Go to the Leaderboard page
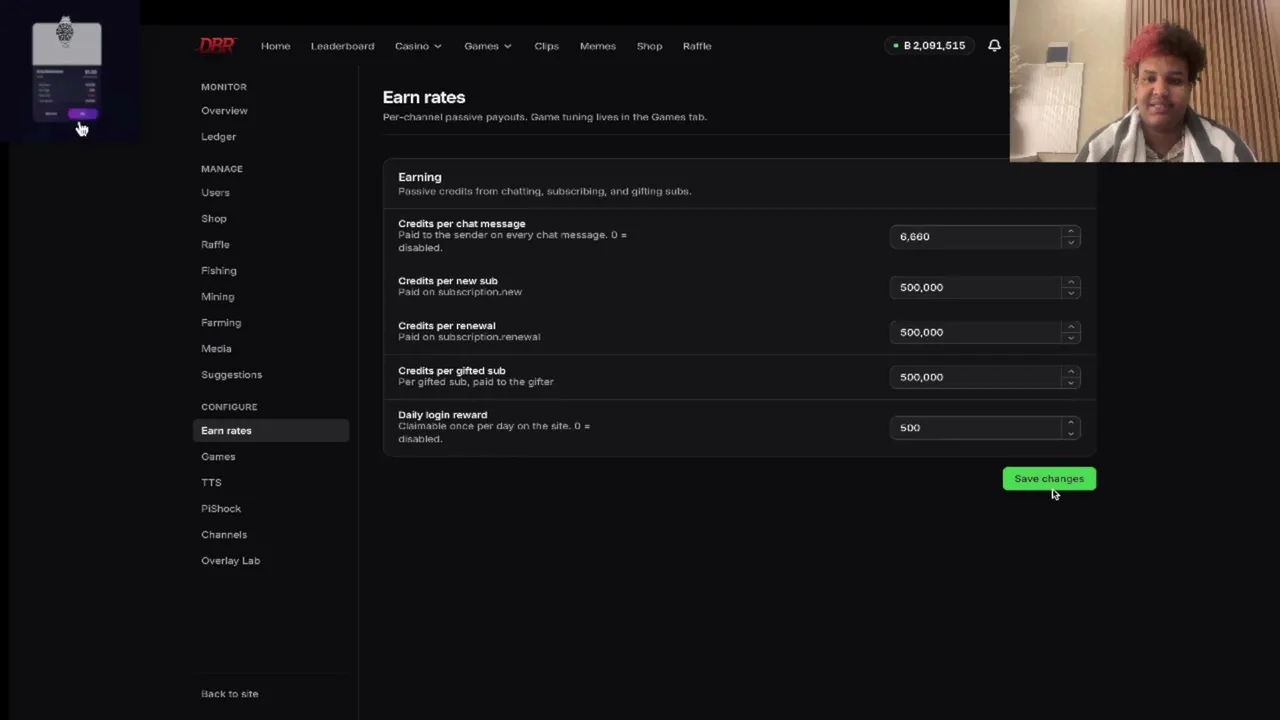 coord(342,46)
